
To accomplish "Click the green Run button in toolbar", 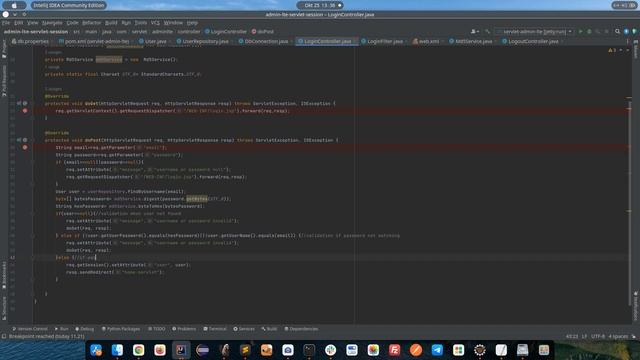I will [580, 31].
